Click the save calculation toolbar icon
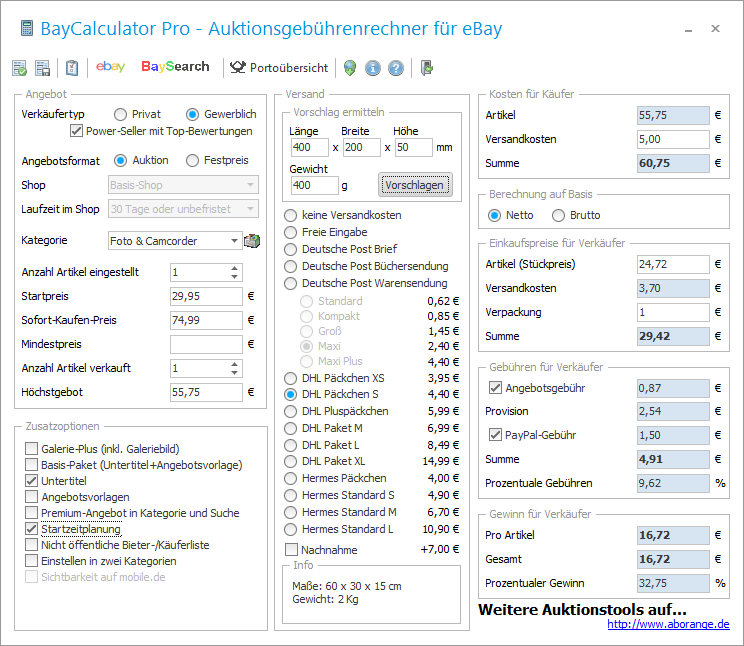Screen dimensions: 744x646 coord(43,68)
